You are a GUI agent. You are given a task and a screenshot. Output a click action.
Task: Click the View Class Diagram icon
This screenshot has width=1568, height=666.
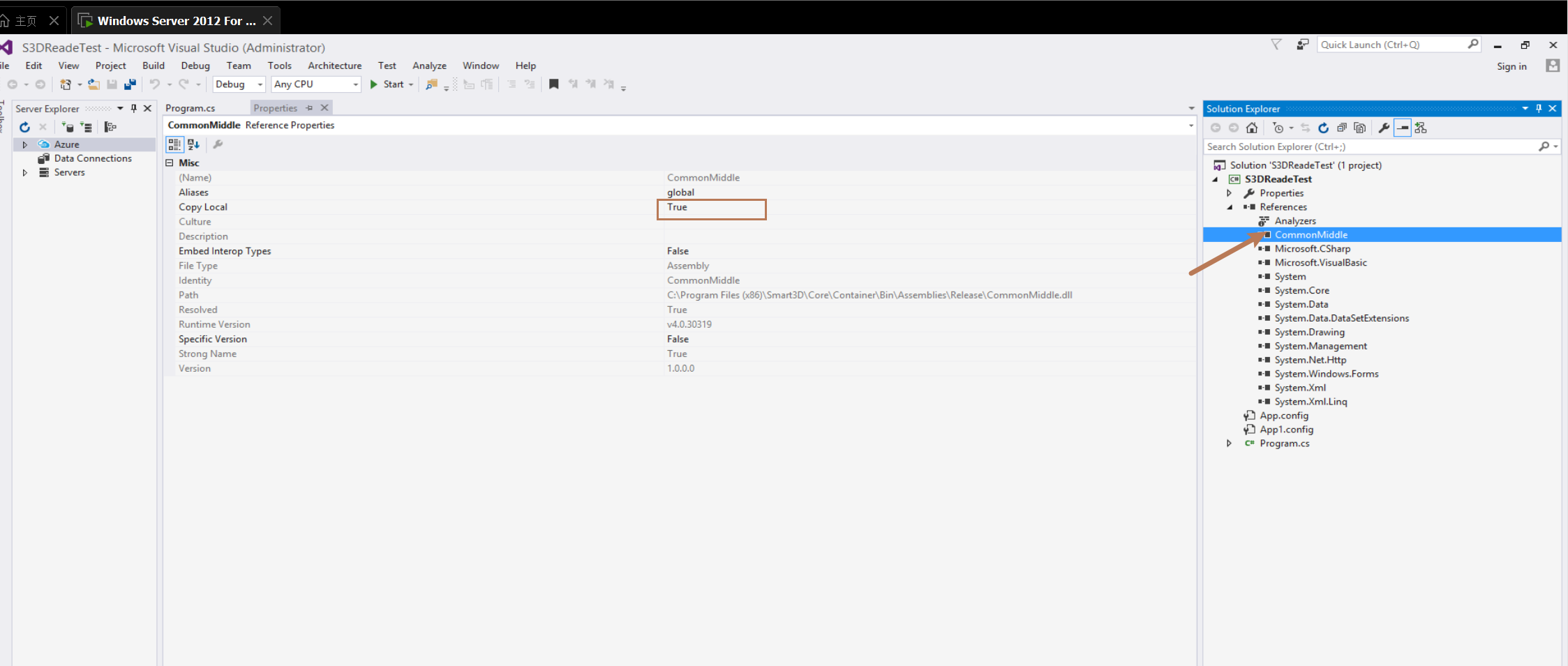1421,128
